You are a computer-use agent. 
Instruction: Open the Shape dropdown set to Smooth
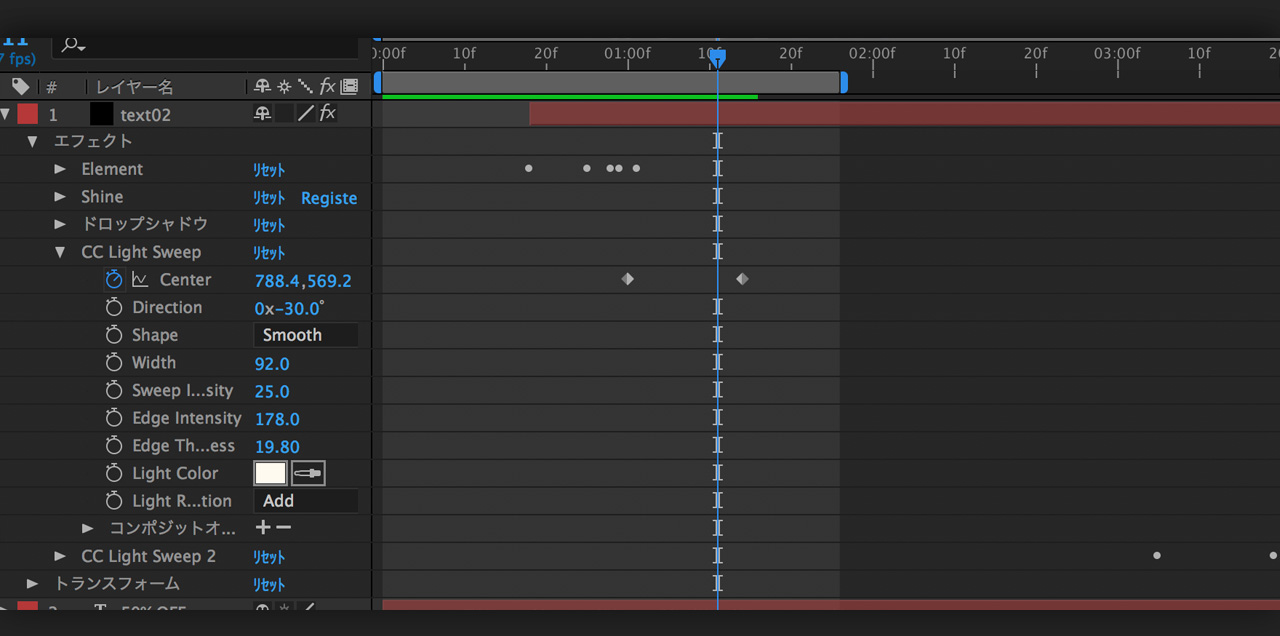(305, 335)
